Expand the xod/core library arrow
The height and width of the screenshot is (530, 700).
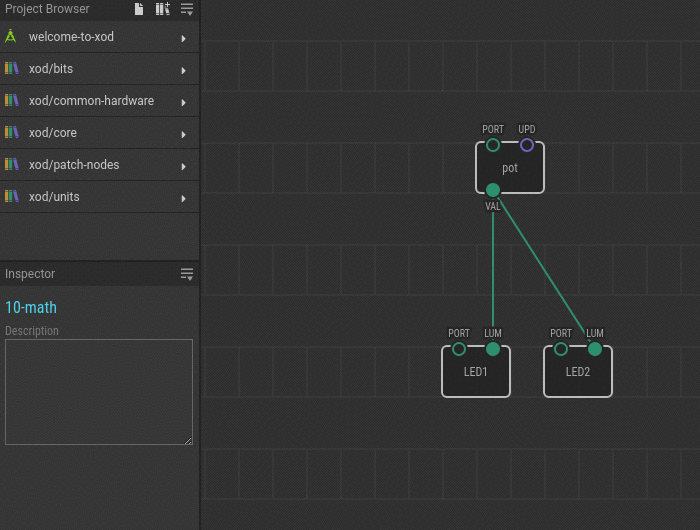[184, 134]
